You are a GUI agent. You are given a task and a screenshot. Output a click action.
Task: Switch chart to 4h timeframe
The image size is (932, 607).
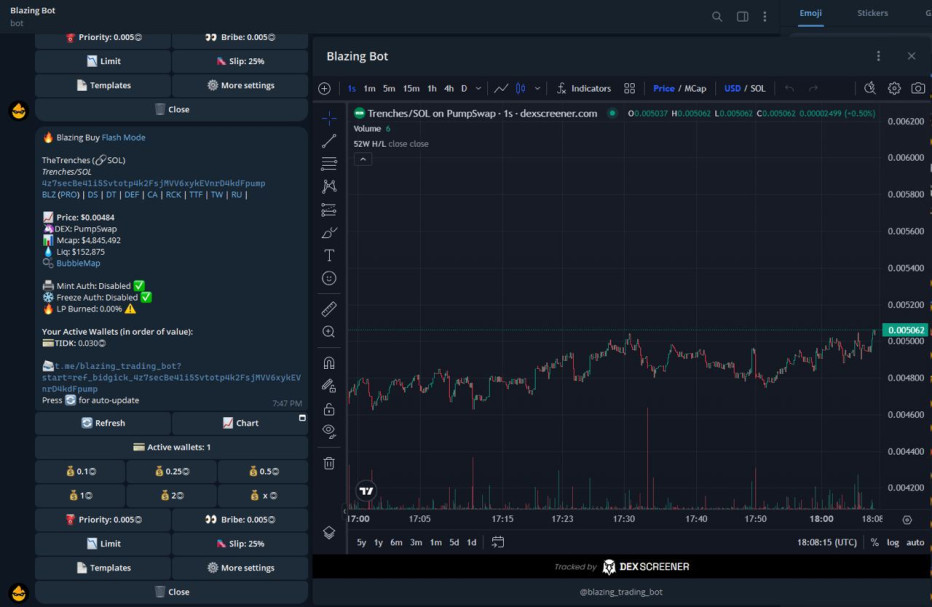[x=449, y=89]
